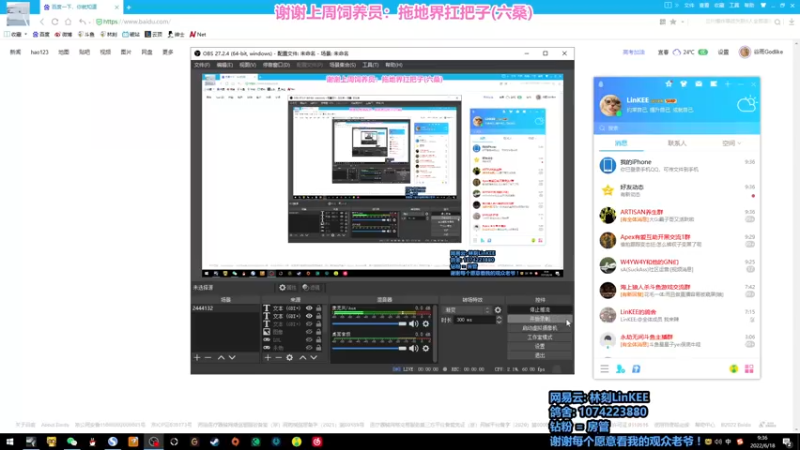Open the scene transition gear settings
800x450 pixels.
pos(497,310)
